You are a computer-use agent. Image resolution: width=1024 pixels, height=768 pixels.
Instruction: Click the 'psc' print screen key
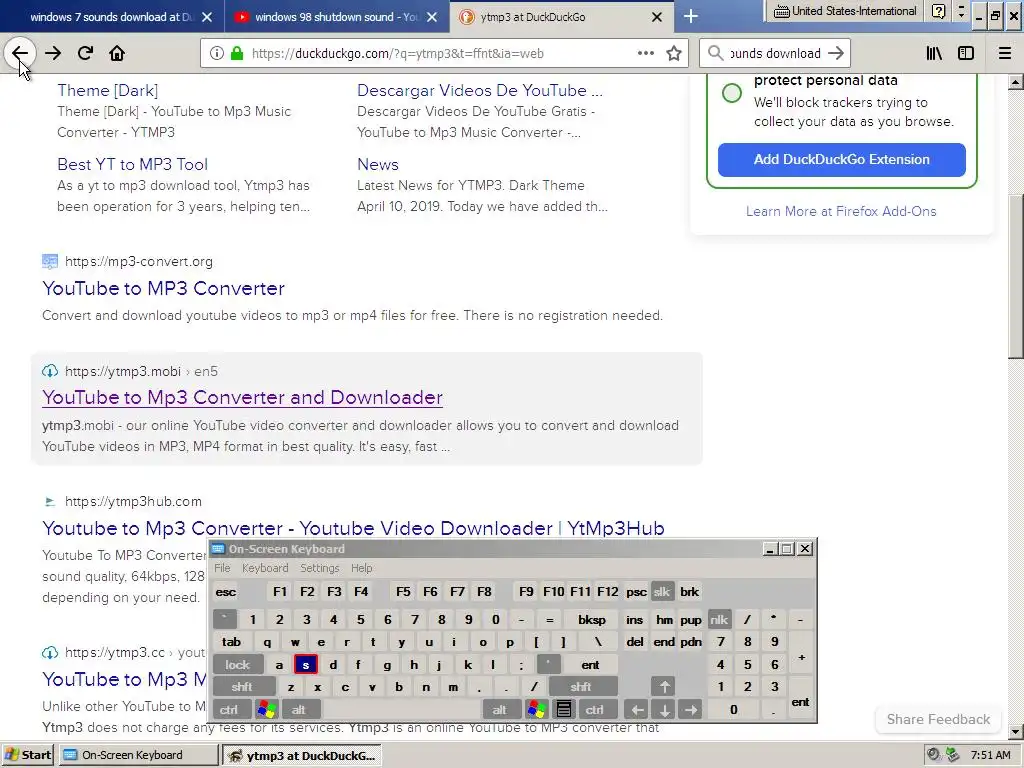pos(636,592)
